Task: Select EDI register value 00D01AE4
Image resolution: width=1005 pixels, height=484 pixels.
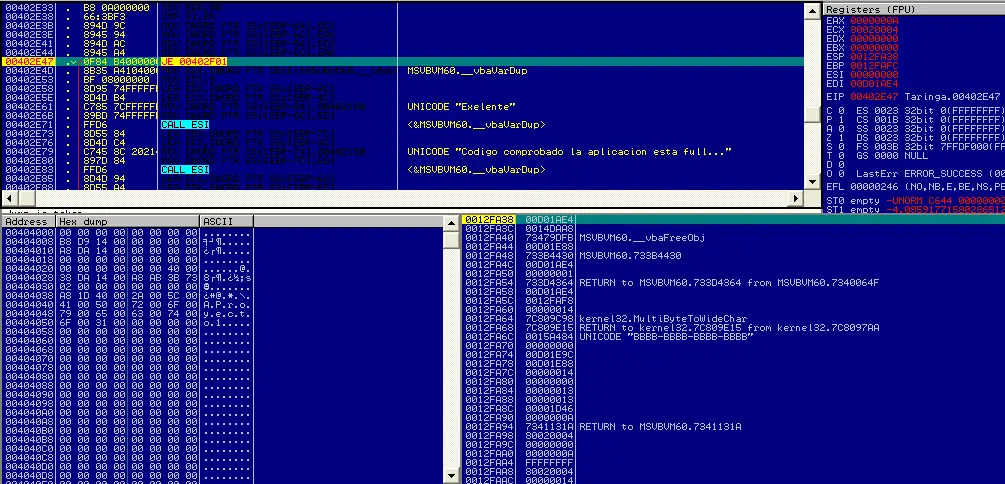Action: 874,83
